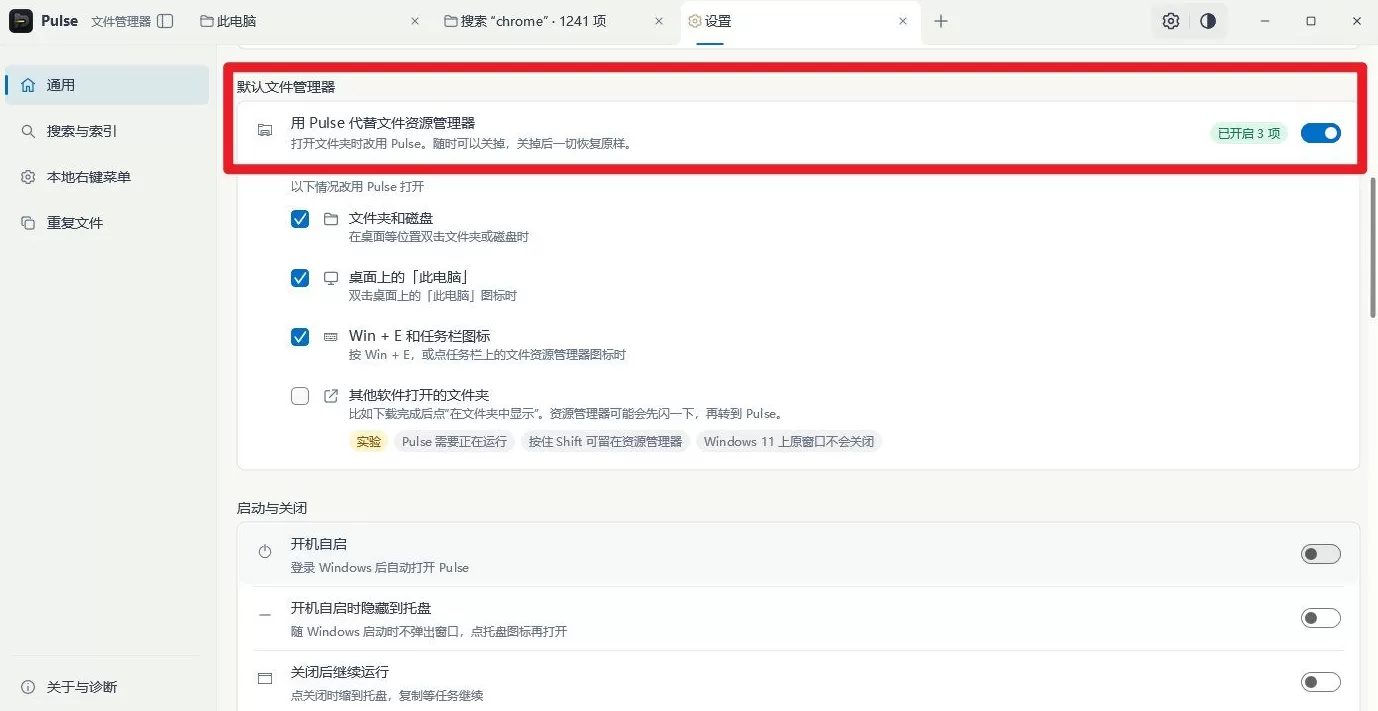This screenshot has height=711, width=1378.
Task: Click the Pulse 需要正在运行 tag
Action: (x=455, y=441)
